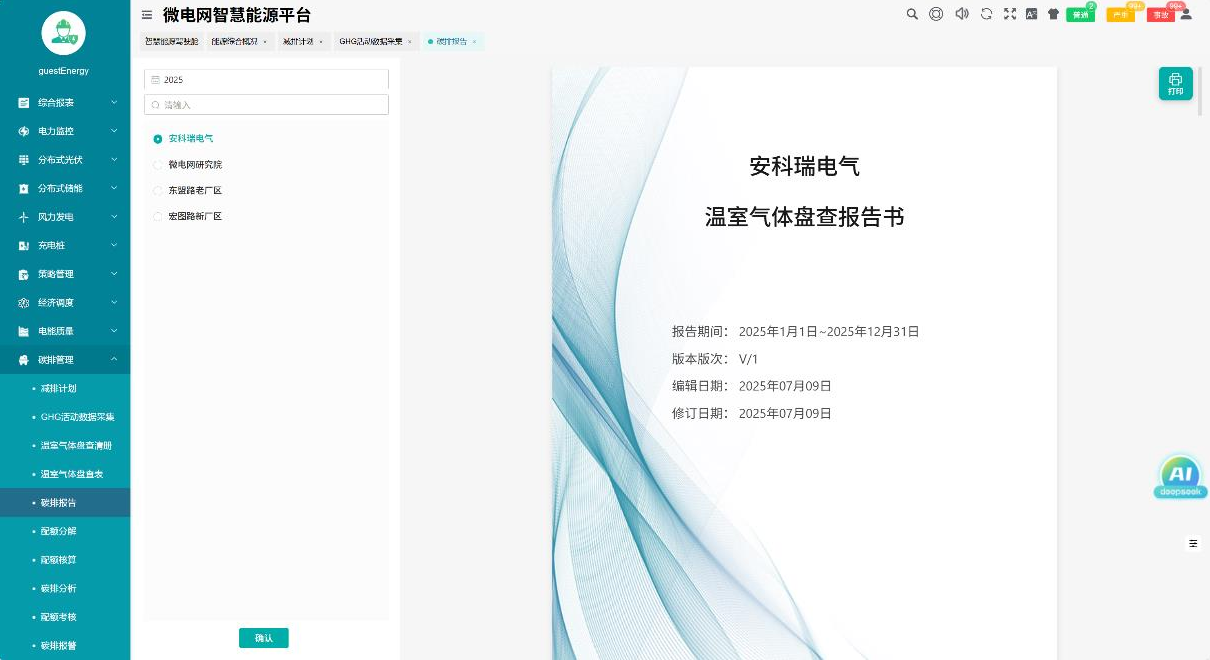Enter fullscreen with the expand icon
The width and height of the screenshot is (1210, 660).
coord(1009,14)
